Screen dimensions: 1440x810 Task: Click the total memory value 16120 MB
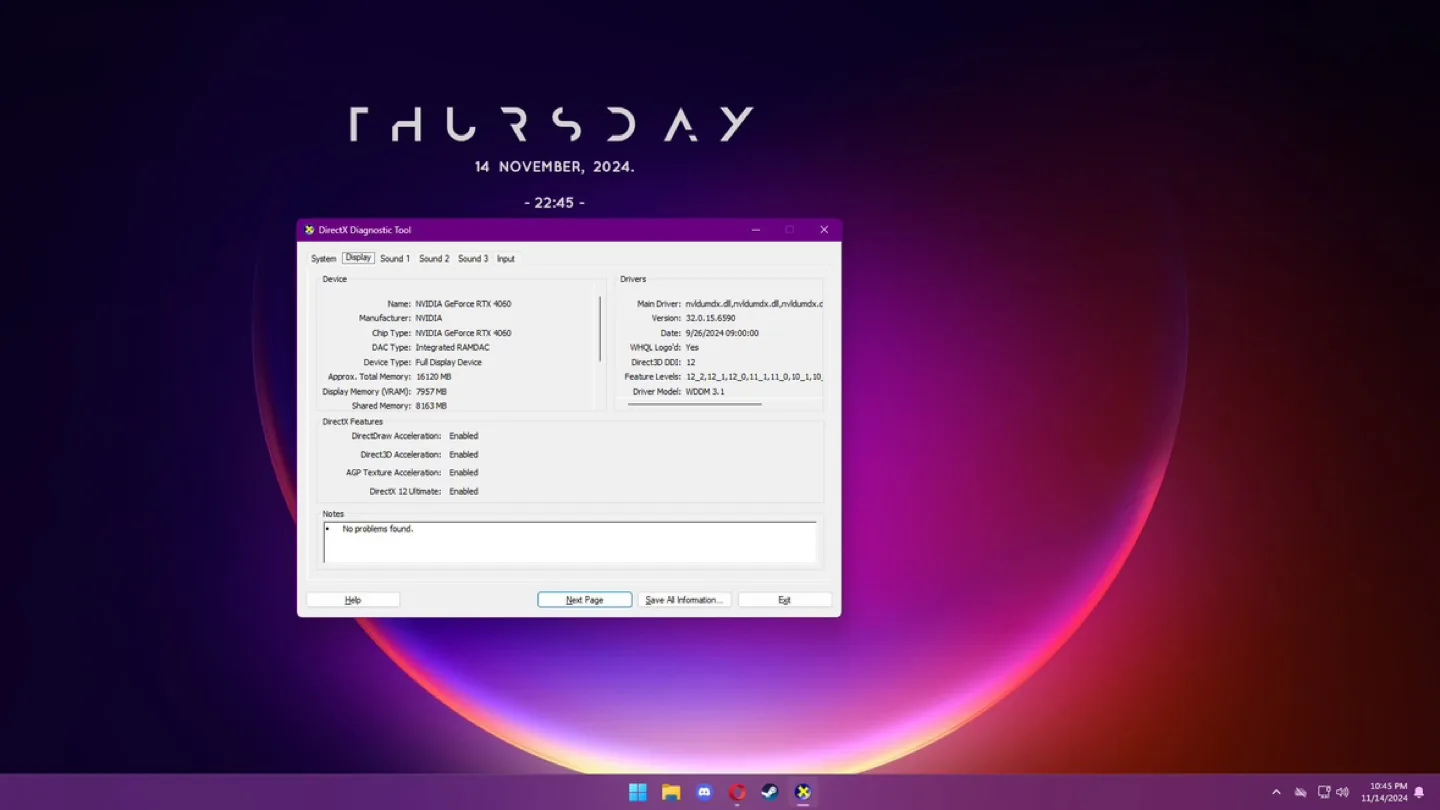click(433, 377)
